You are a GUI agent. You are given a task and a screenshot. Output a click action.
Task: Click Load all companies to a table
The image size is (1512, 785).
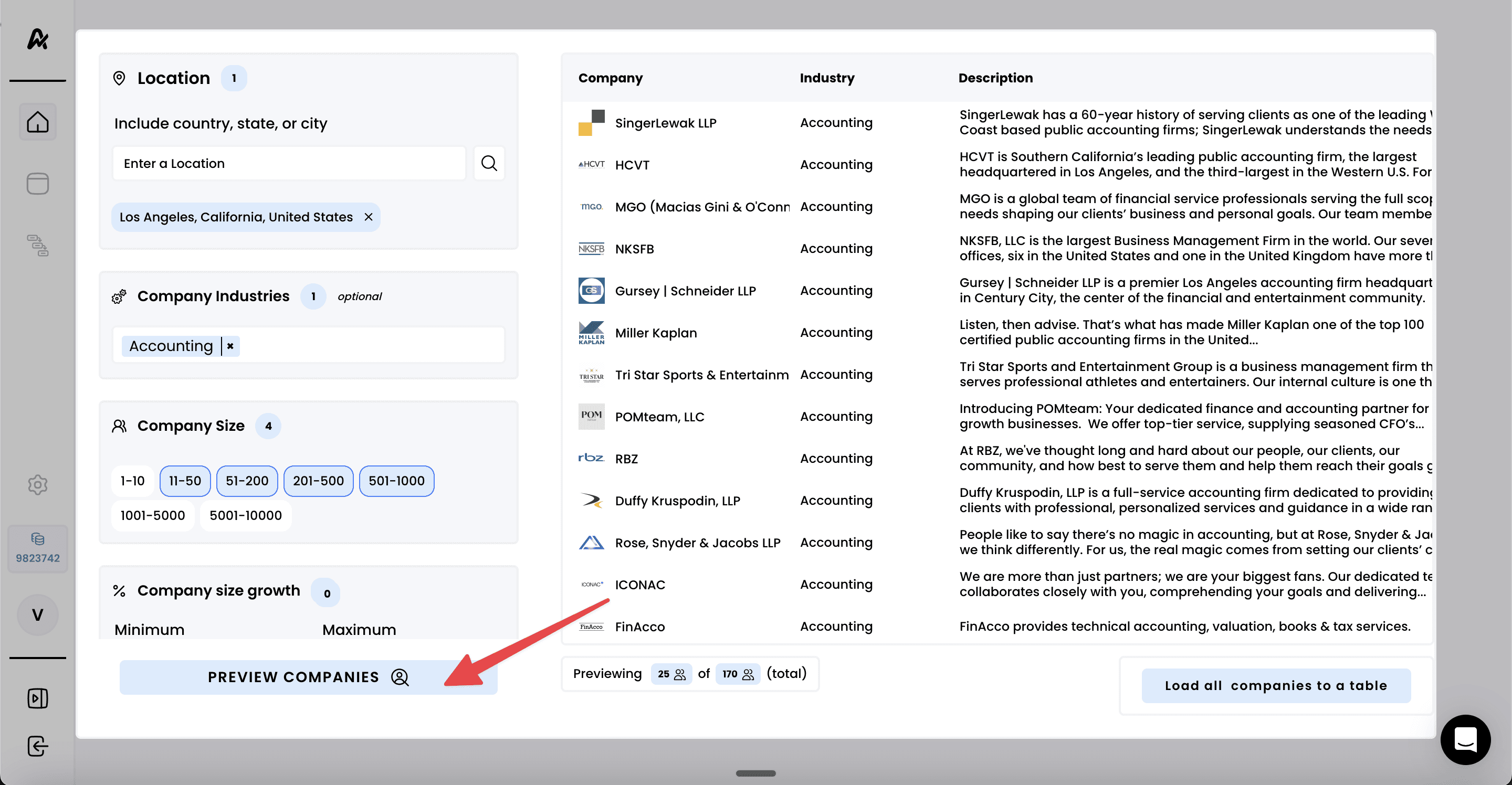point(1275,685)
